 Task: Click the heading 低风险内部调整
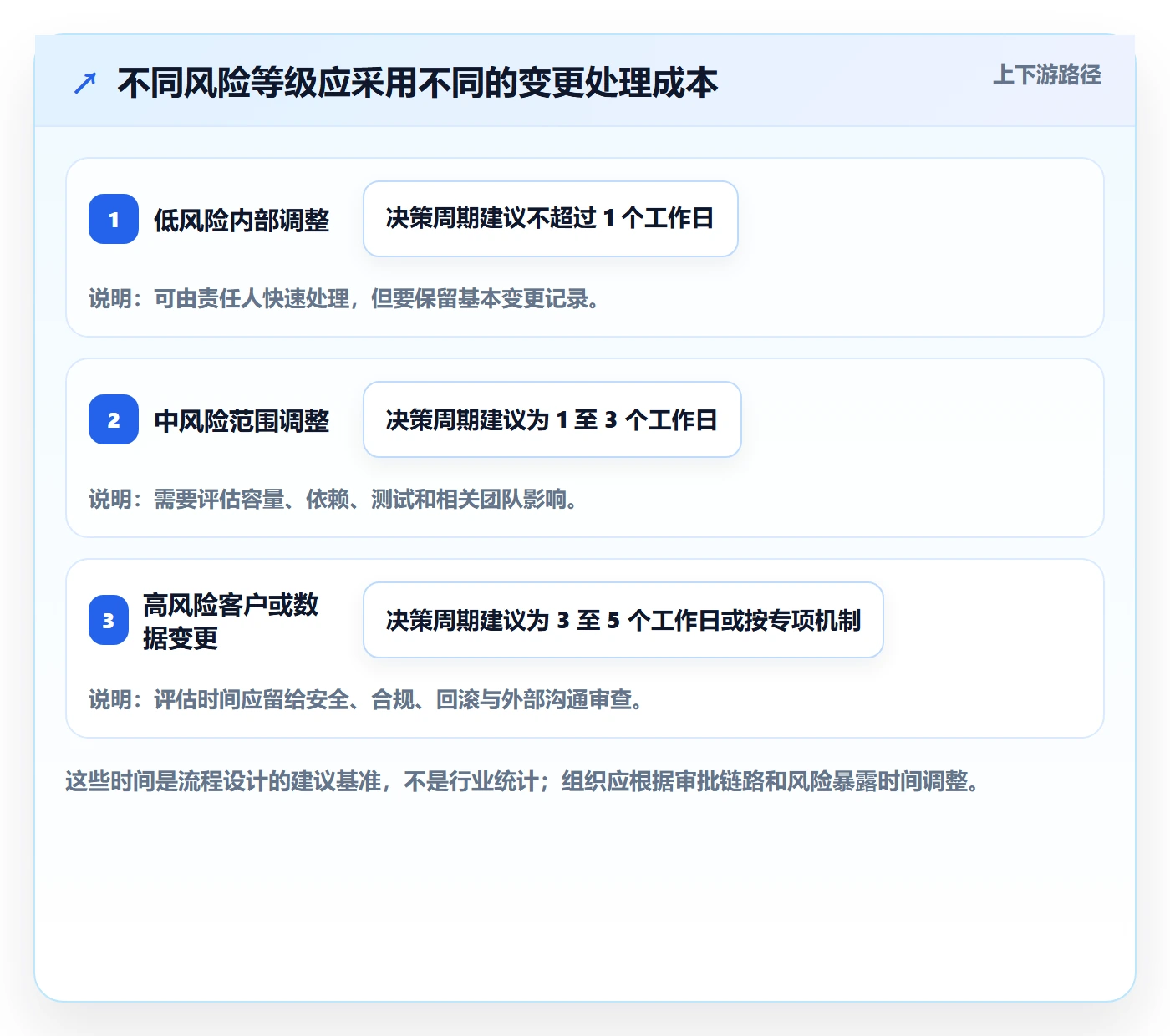[242, 220]
